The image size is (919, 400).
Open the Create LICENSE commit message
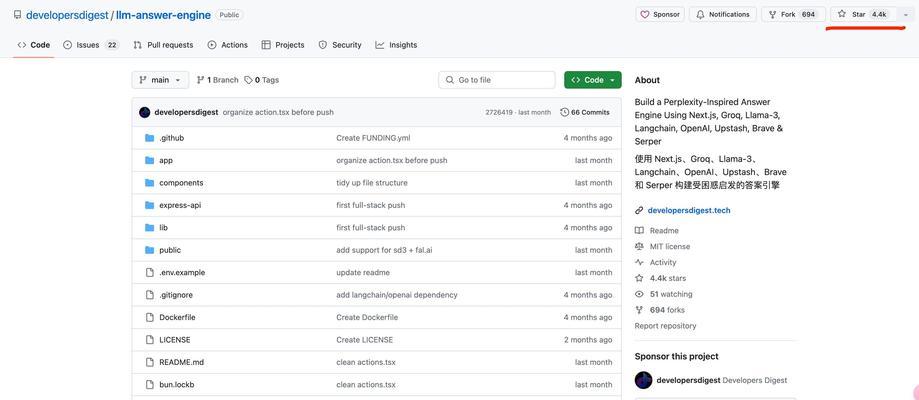tap(365, 340)
